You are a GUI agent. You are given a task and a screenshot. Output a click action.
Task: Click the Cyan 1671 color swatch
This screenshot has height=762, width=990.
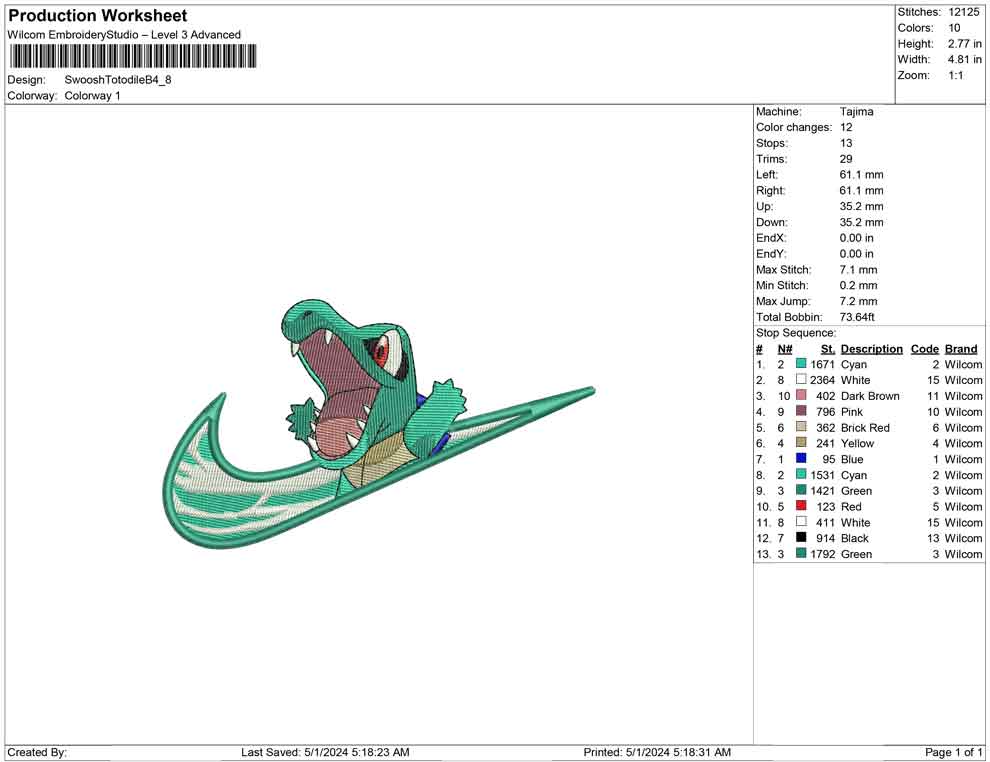801,364
